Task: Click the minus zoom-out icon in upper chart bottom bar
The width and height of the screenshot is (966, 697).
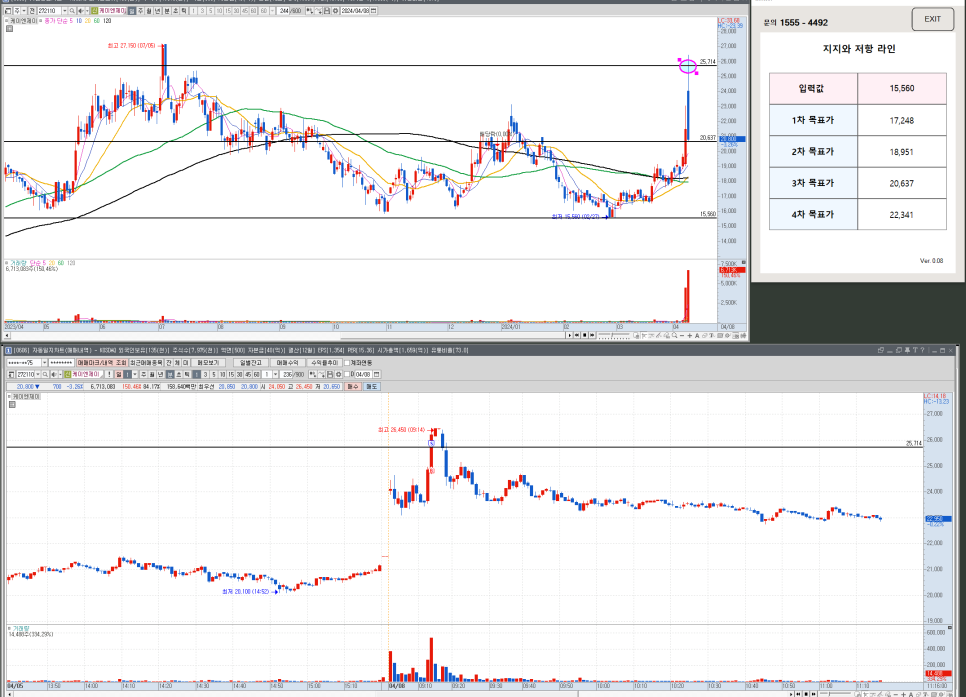Action: point(682,335)
